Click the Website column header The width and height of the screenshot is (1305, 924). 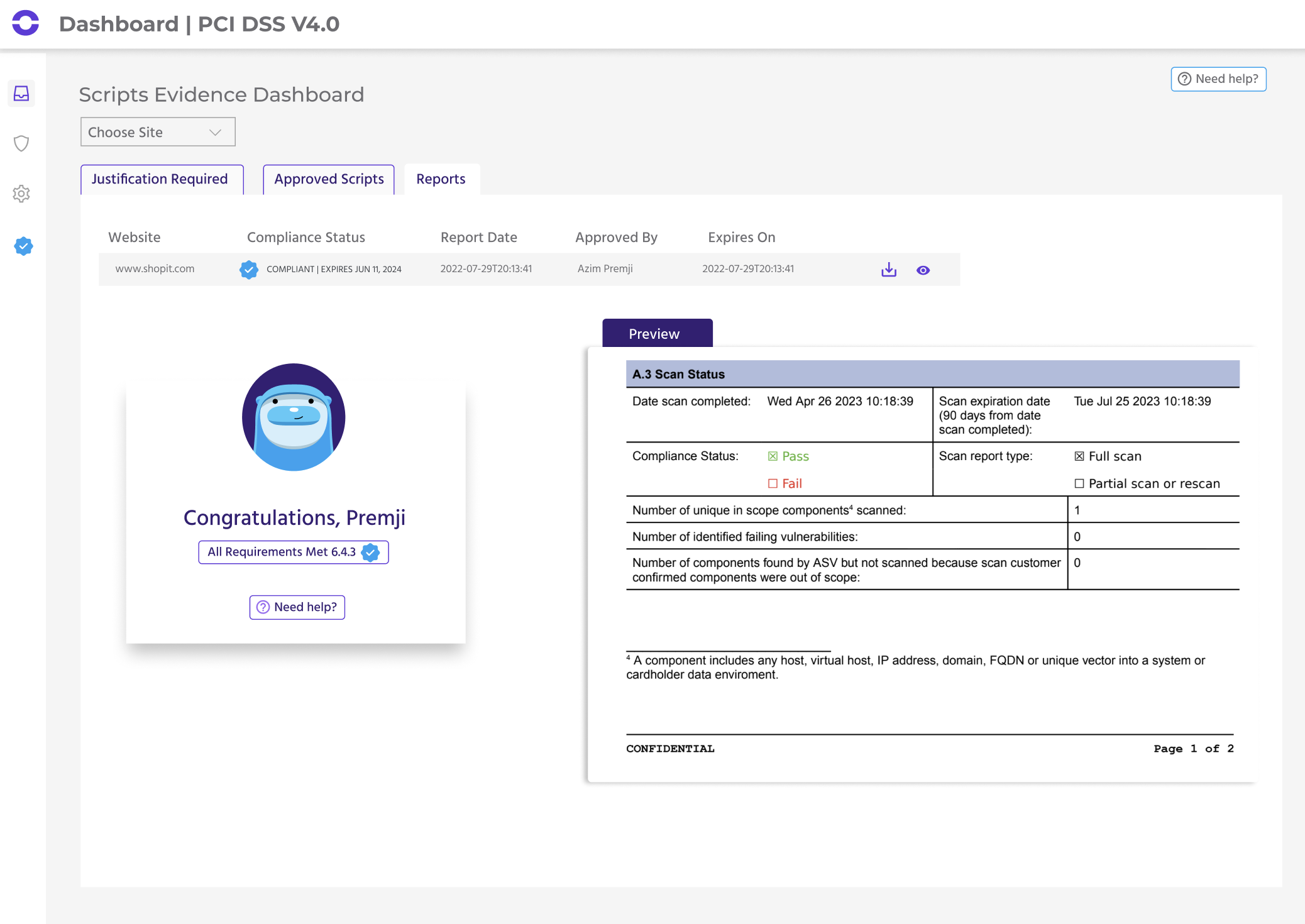point(135,237)
